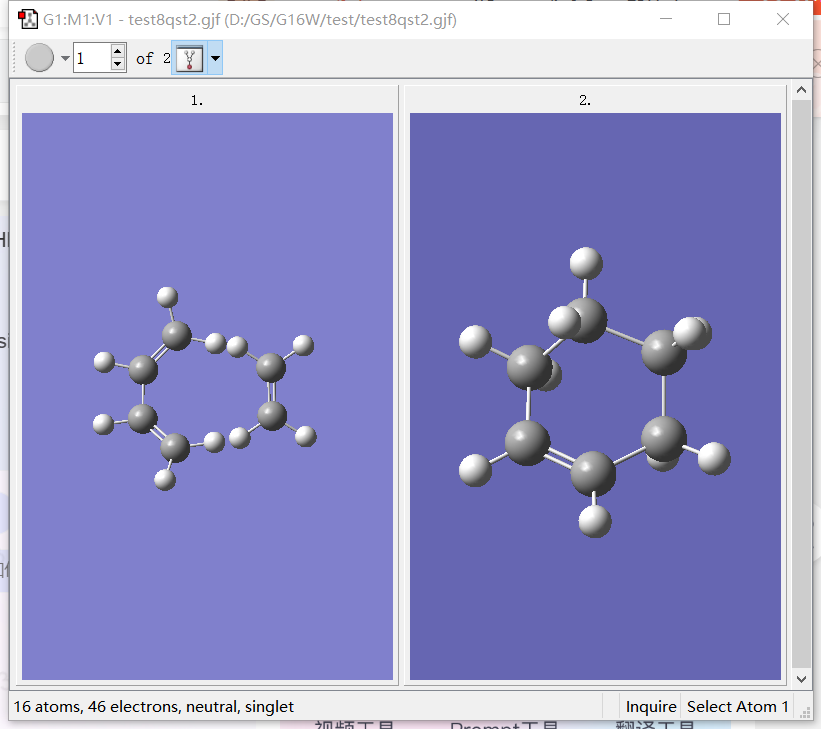Click Select Atom 1 in status bar

tap(737, 707)
